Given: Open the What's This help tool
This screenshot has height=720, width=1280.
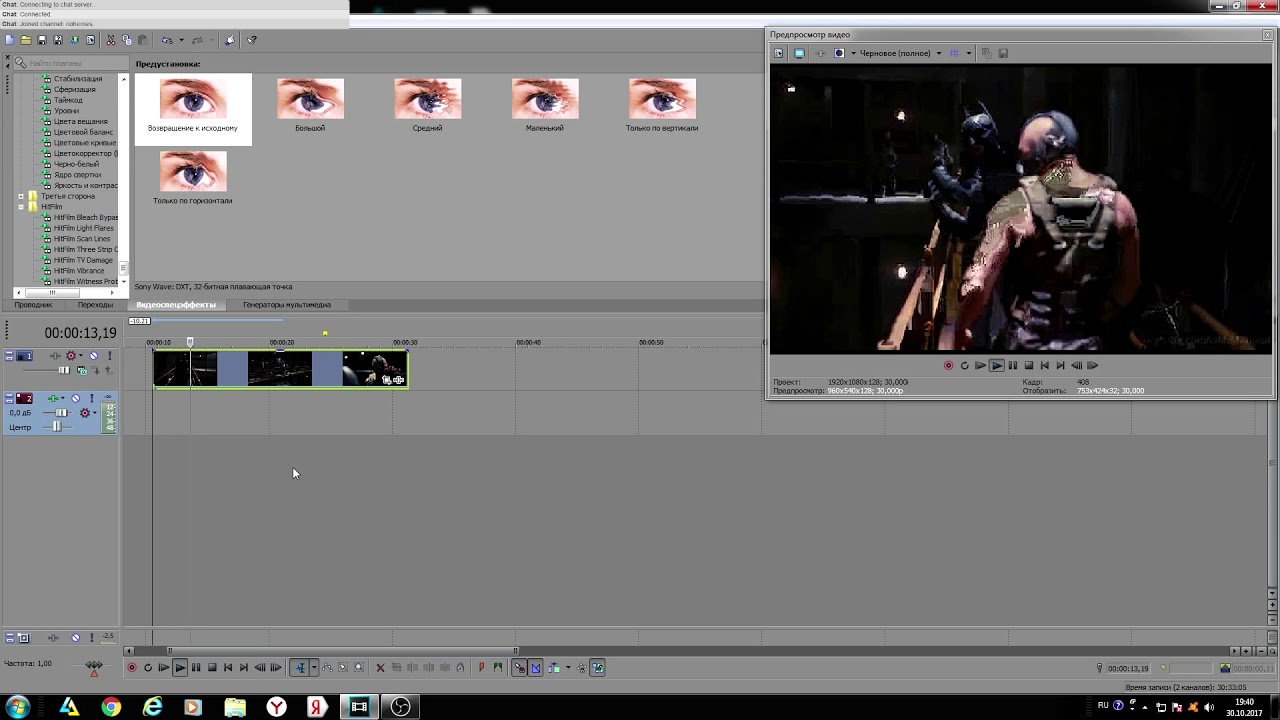Looking at the screenshot, I should click(252, 40).
